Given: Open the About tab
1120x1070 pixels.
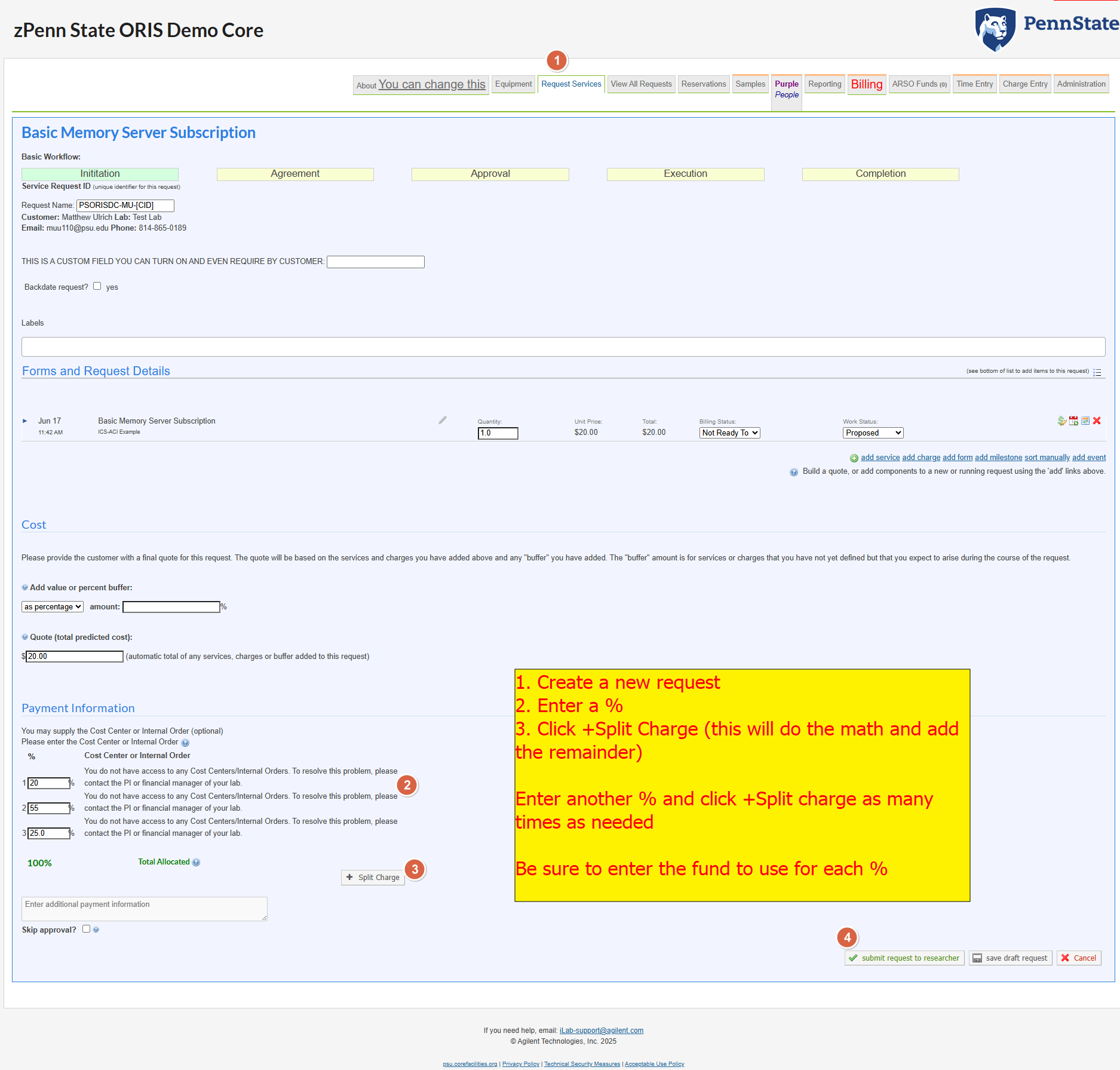Looking at the screenshot, I should (421, 85).
